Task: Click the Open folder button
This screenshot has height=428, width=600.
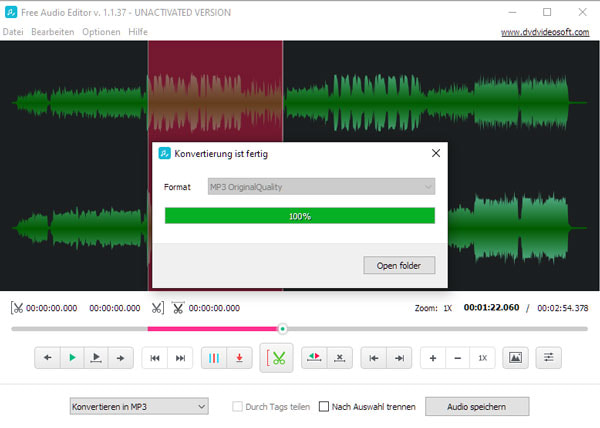Action: coord(399,266)
